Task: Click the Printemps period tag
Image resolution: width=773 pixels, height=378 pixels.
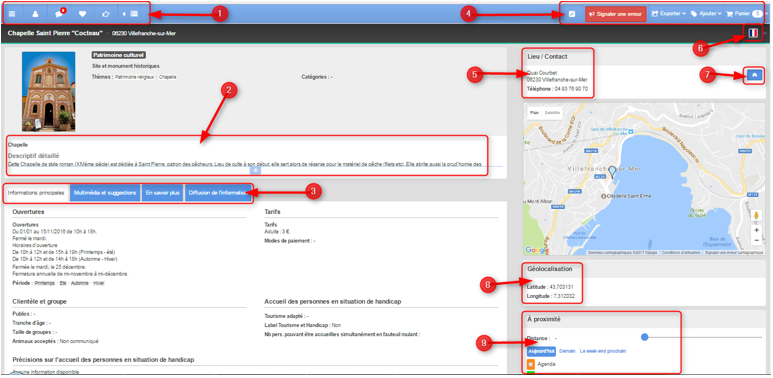Action: [x=45, y=283]
